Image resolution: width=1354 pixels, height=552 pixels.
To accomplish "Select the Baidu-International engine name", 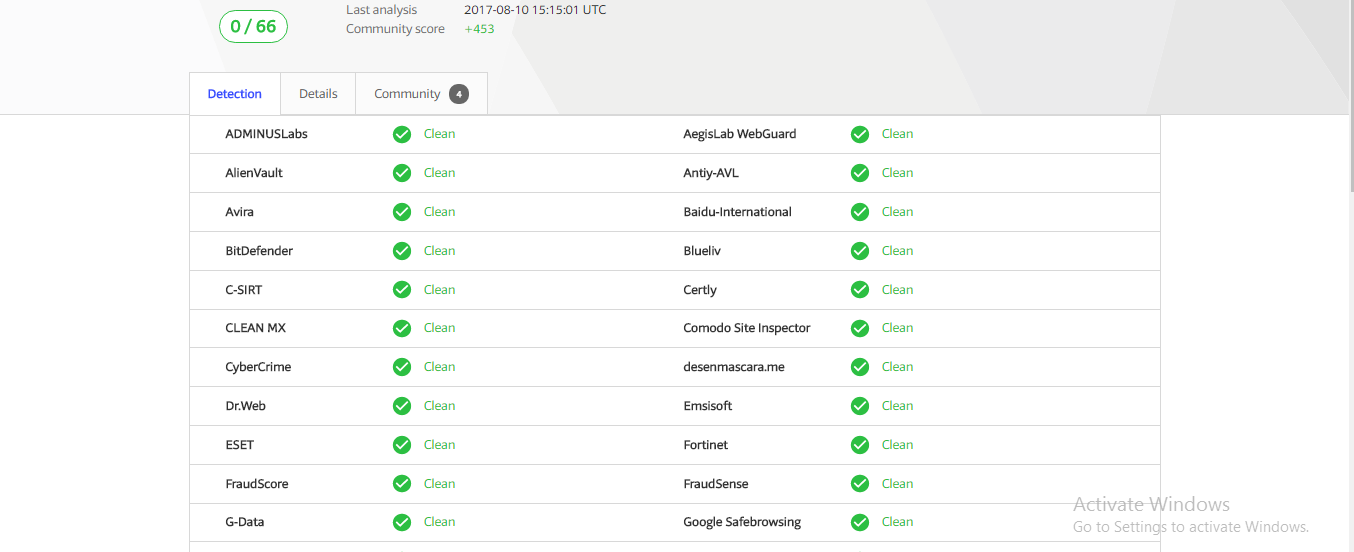I will (738, 212).
